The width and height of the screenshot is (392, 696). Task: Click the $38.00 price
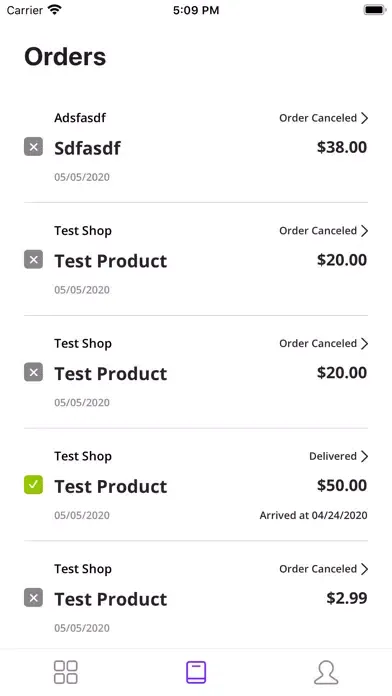pos(342,147)
